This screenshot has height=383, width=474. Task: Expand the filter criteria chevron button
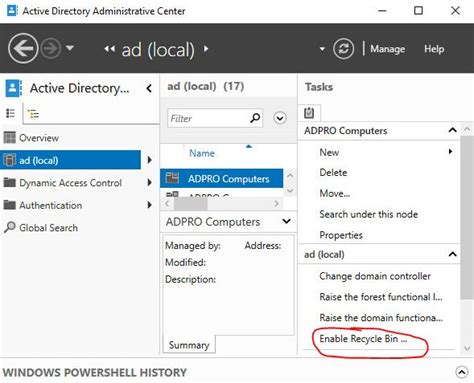280,118
